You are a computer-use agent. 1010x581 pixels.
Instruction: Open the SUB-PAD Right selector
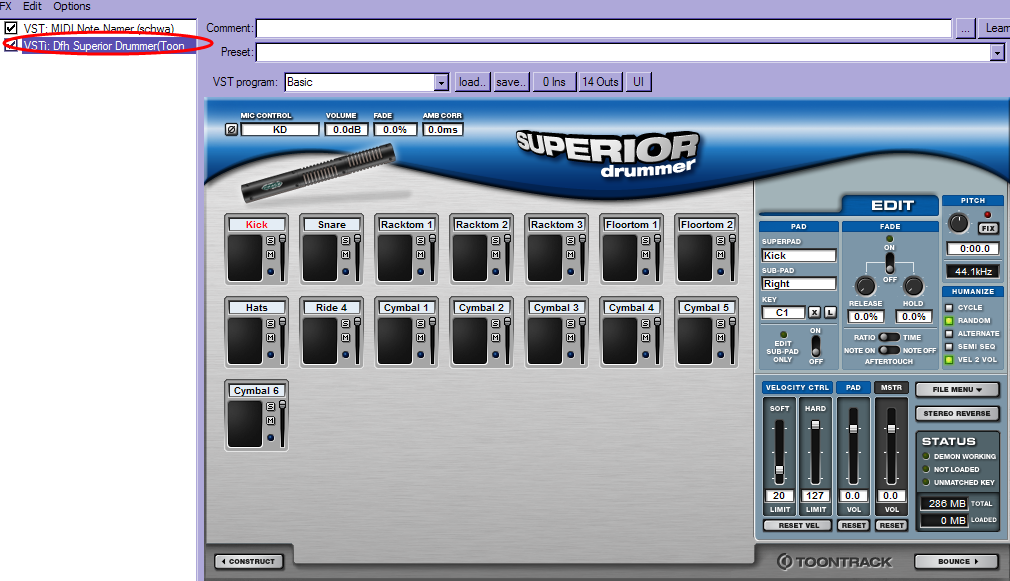(799, 284)
